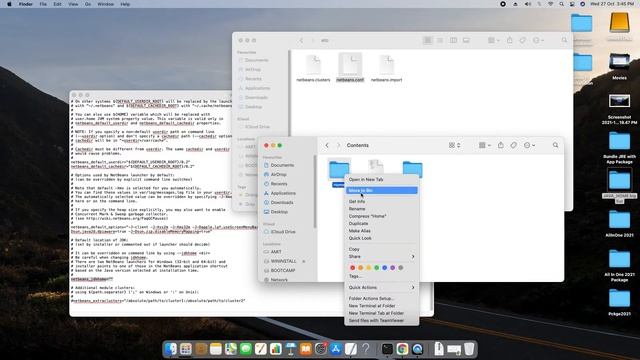Click the tag icon in Contents window toolbar
This screenshot has height=360, width=640.
pyautogui.click(x=513, y=145)
